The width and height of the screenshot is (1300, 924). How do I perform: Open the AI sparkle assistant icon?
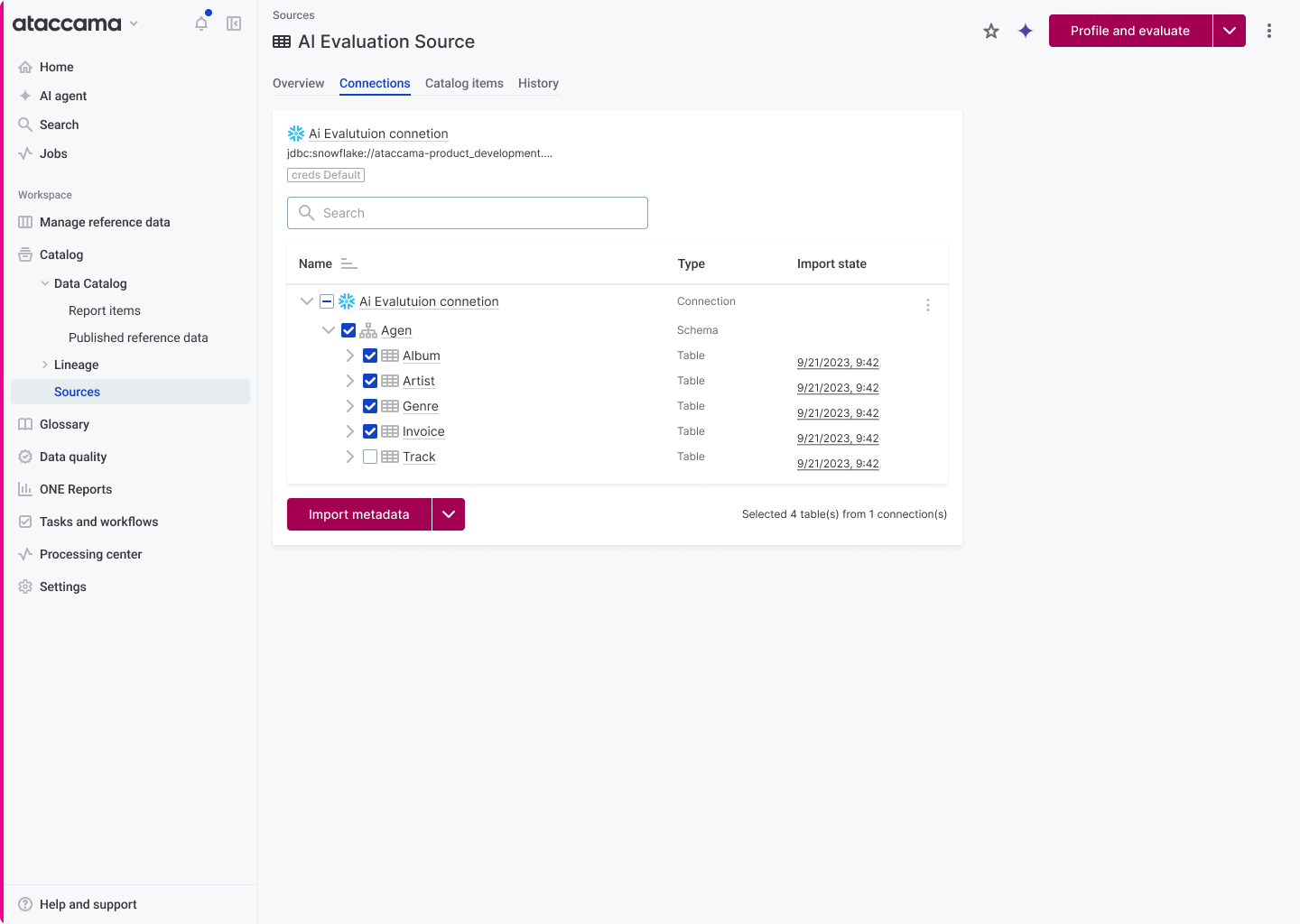pos(1026,31)
